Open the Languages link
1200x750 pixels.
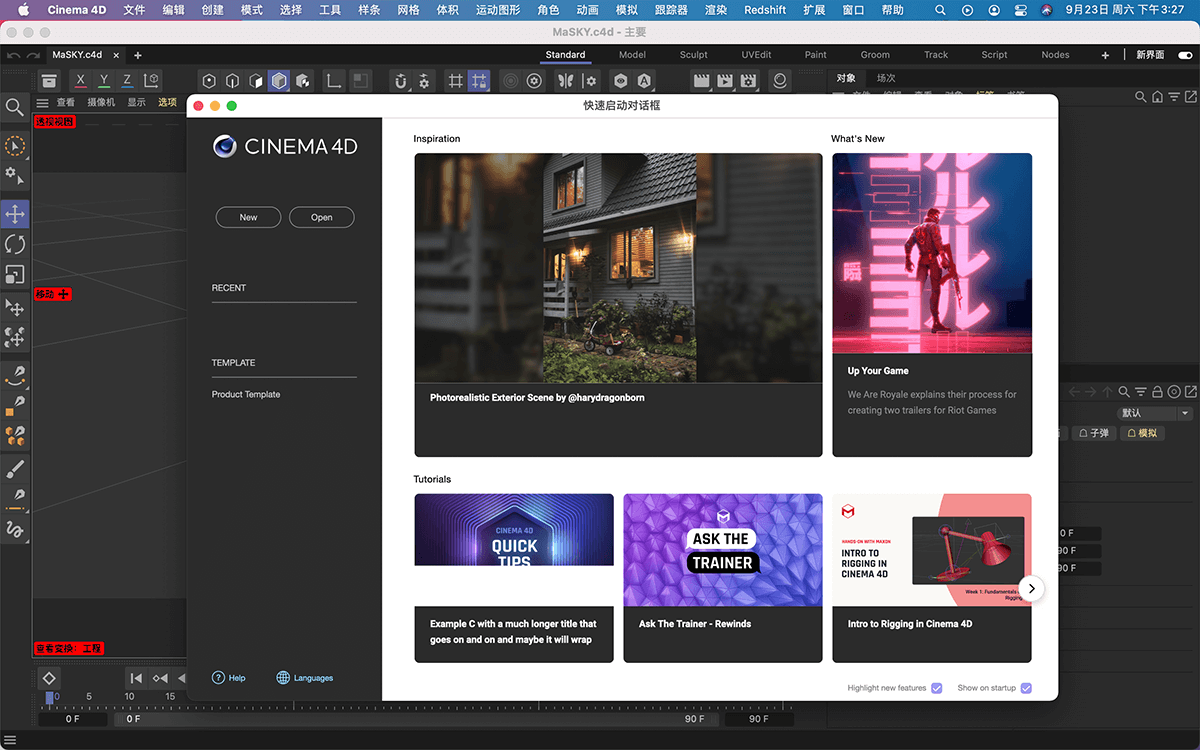point(305,678)
